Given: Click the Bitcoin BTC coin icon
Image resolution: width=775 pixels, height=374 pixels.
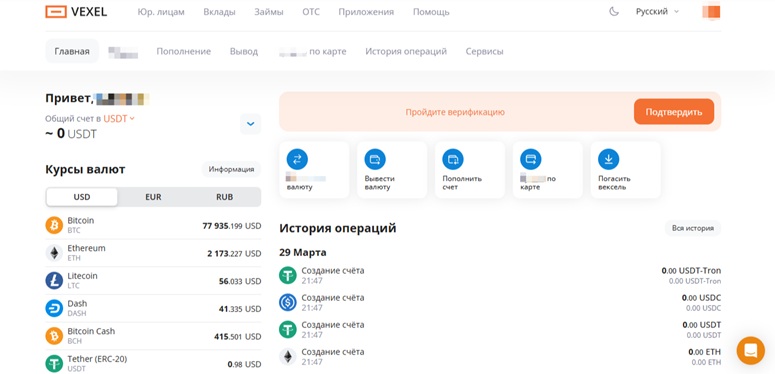Looking at the screenshot, I should point(54,225).
